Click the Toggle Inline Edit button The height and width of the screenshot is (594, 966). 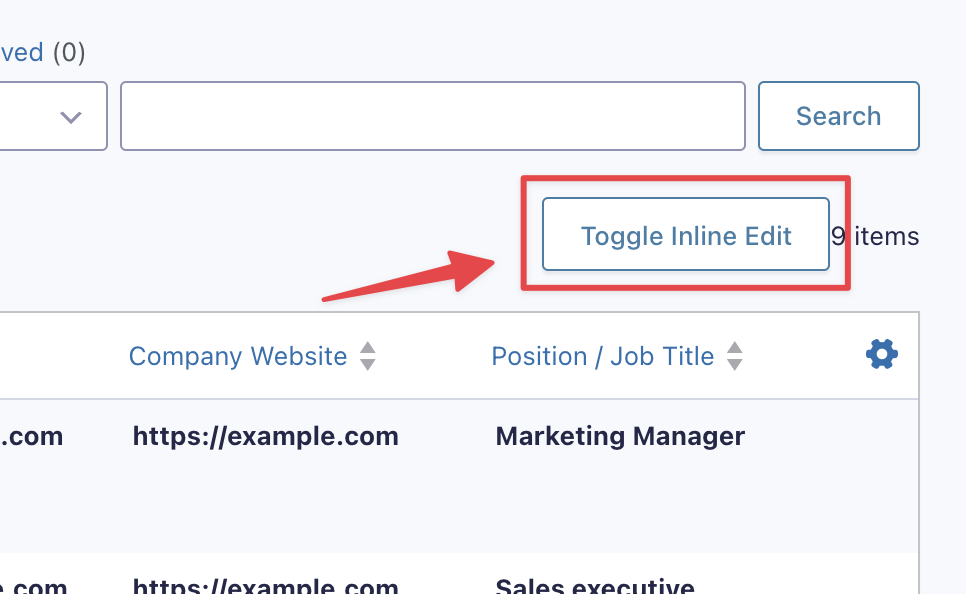[685, 236]
